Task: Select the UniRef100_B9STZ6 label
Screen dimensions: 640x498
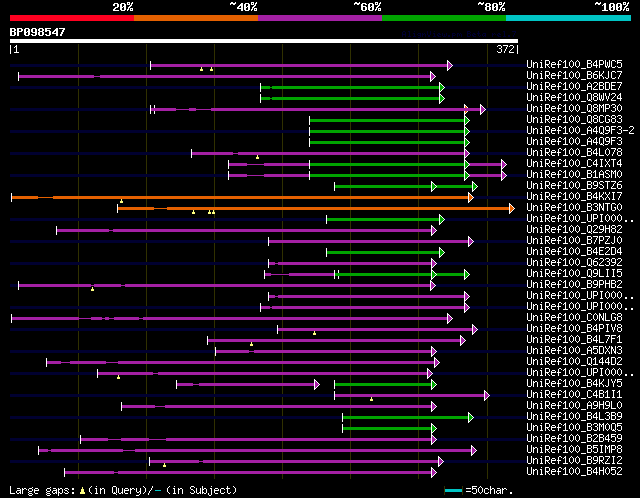Action: coord(574,185)
